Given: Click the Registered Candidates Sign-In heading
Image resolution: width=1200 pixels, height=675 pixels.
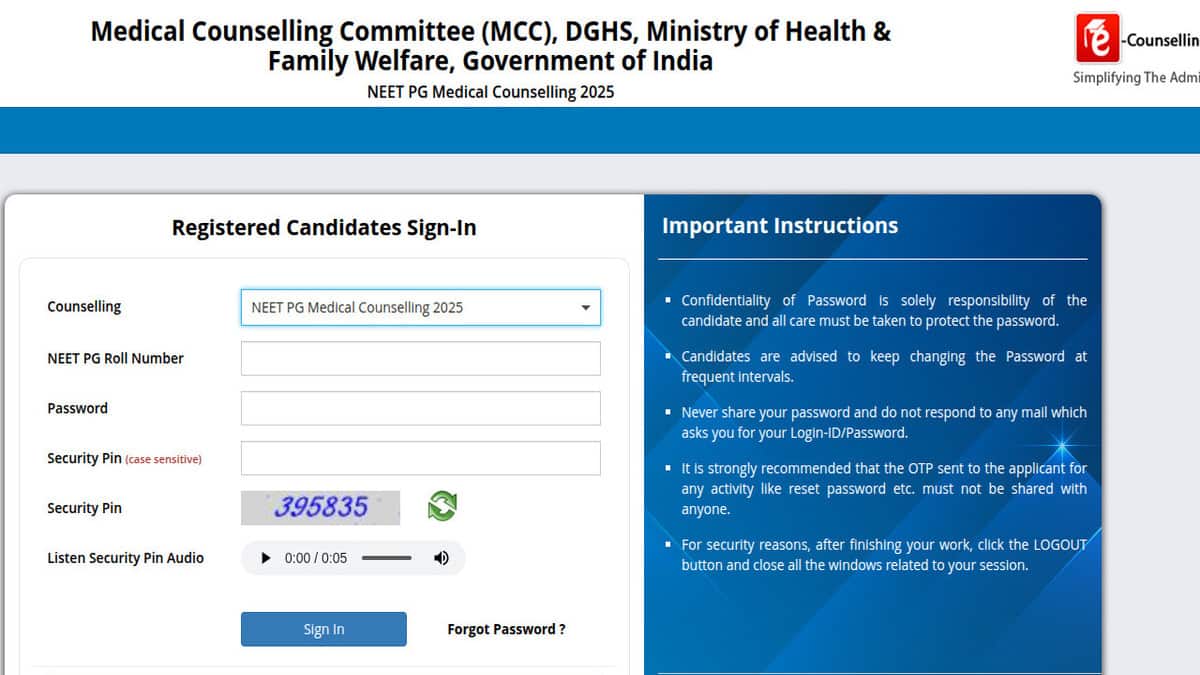Looking at the screenshot, I should 324,228.
